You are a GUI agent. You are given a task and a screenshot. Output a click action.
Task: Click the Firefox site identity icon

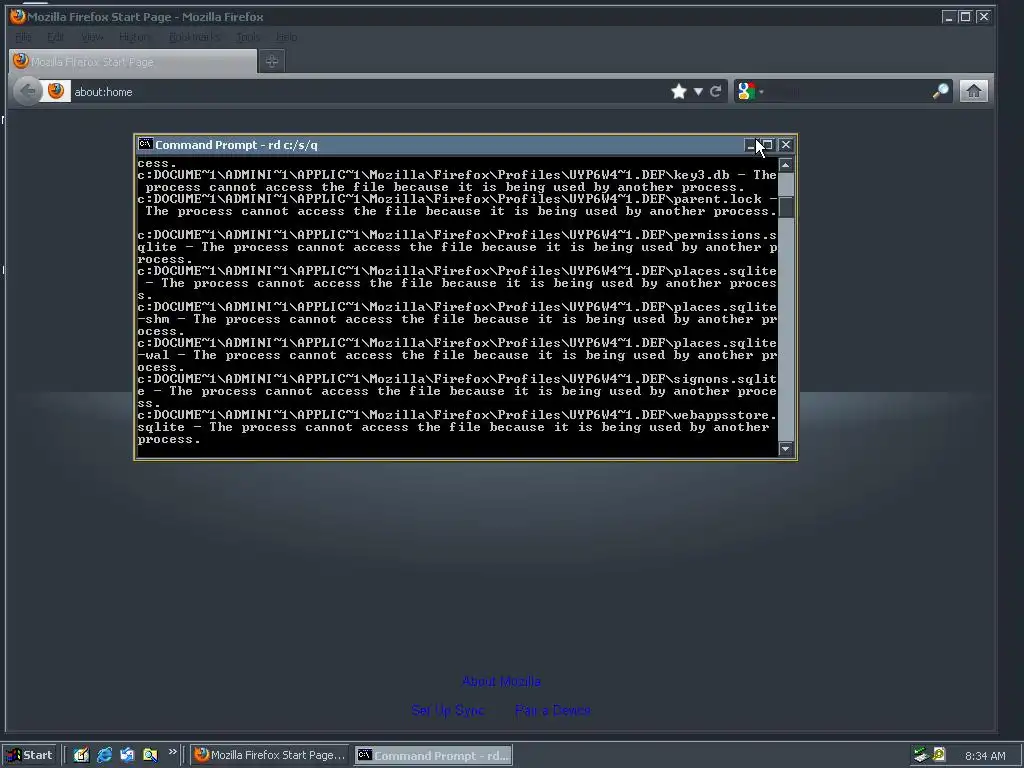point(56,91)
